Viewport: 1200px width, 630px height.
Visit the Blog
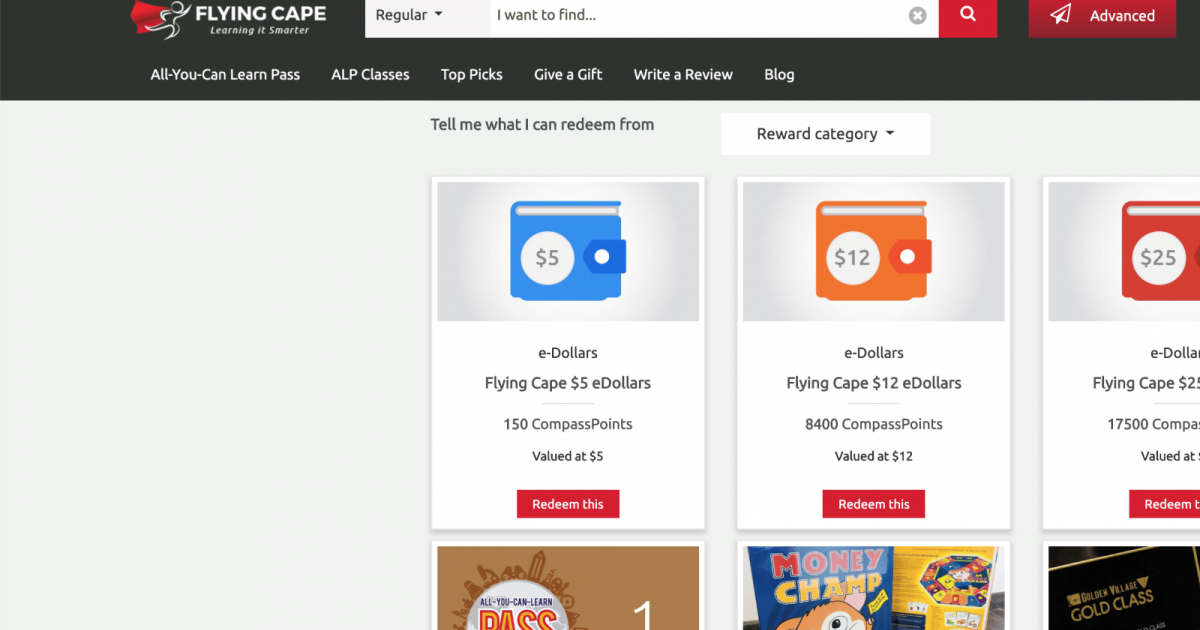779,74
